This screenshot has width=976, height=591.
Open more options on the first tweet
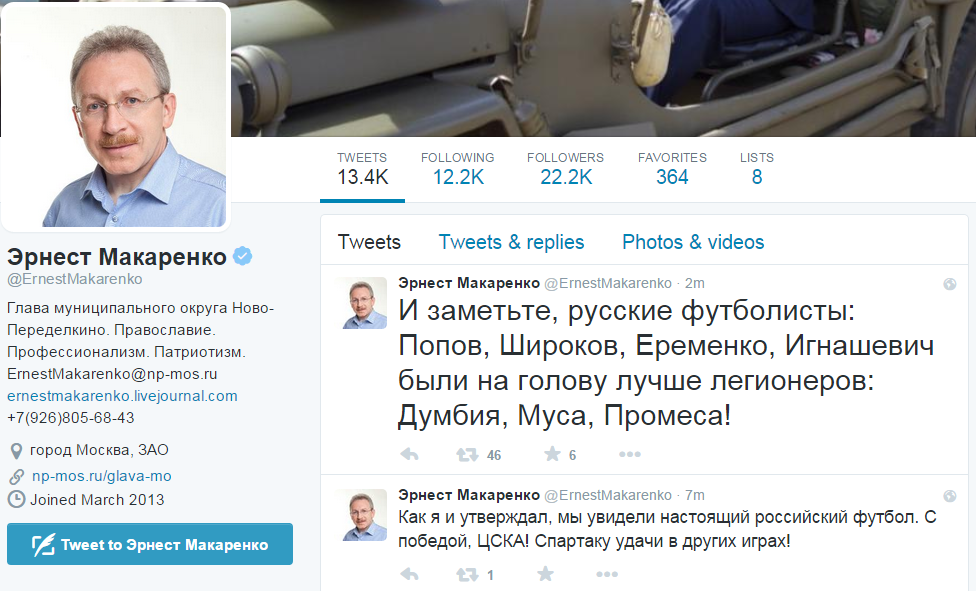point(629,455)
